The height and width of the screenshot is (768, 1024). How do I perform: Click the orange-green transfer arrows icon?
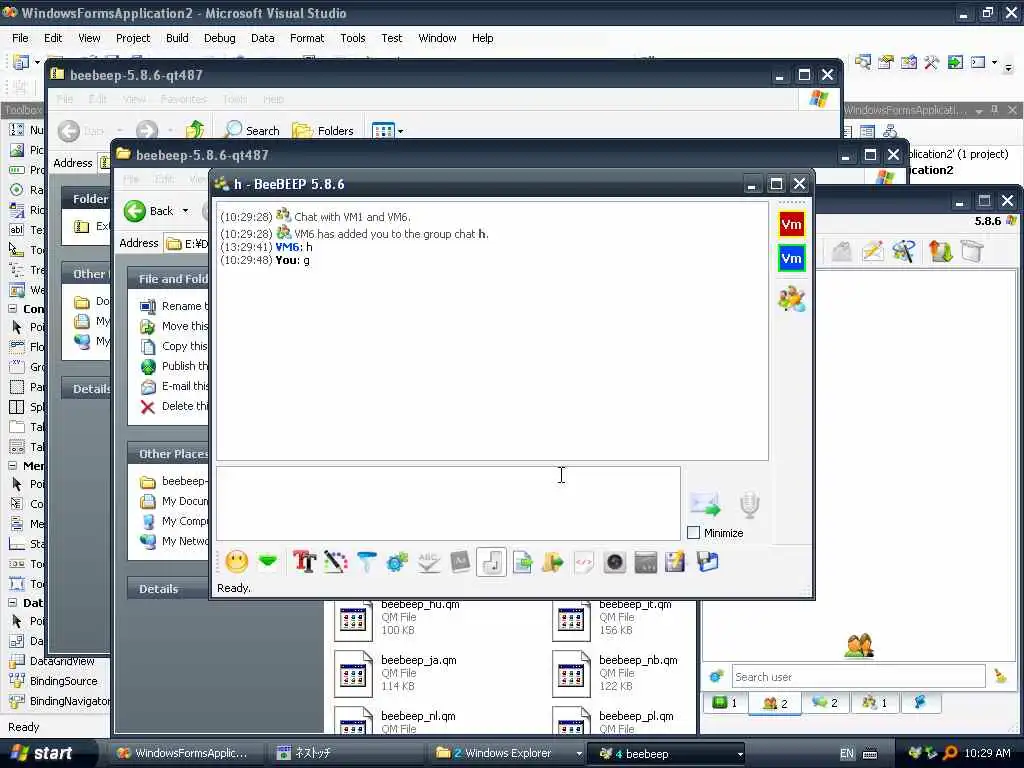(x=940, y=251)
